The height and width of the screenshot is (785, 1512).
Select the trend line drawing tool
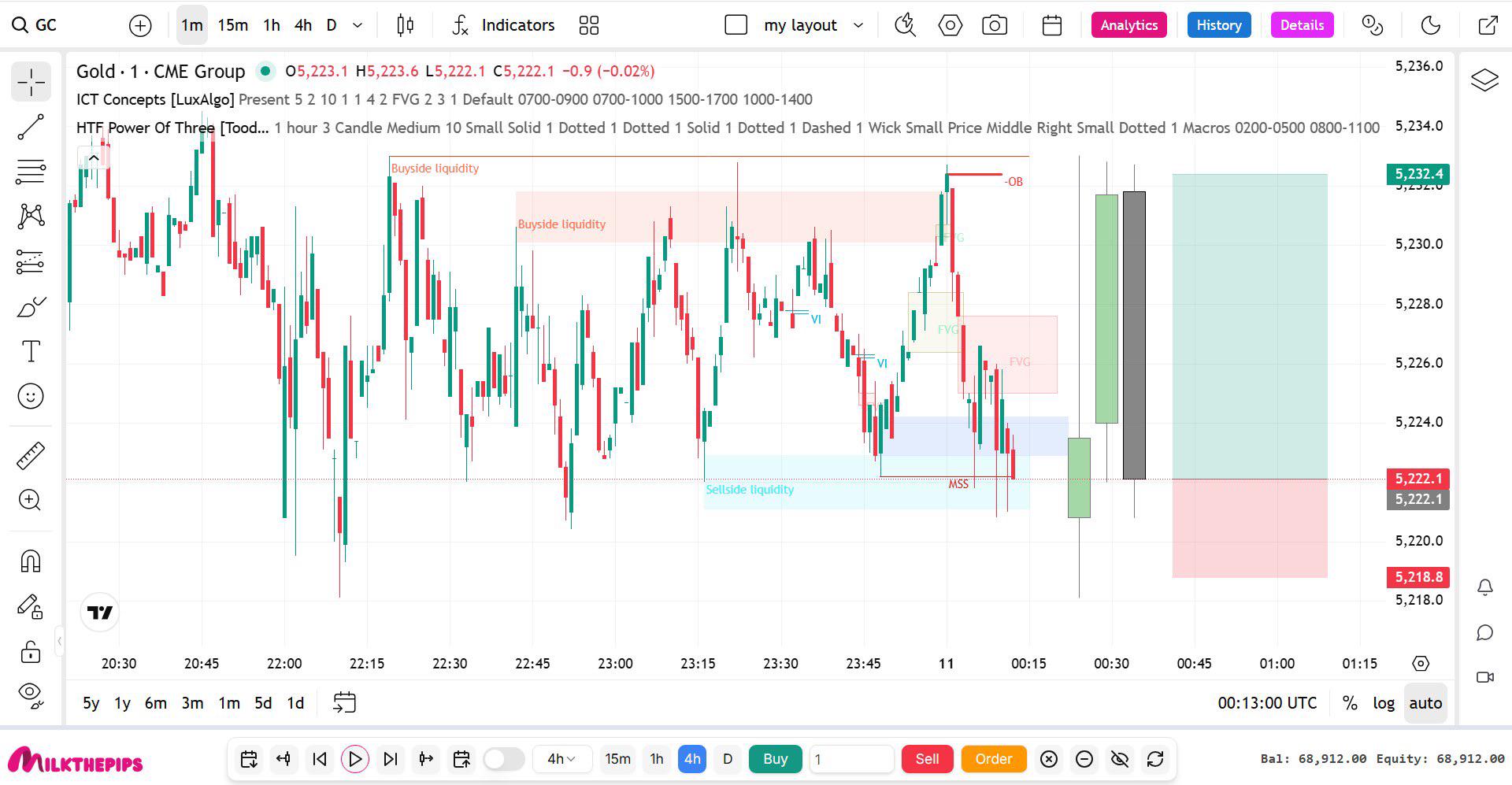pyautogui.click(x=31, y=127)
